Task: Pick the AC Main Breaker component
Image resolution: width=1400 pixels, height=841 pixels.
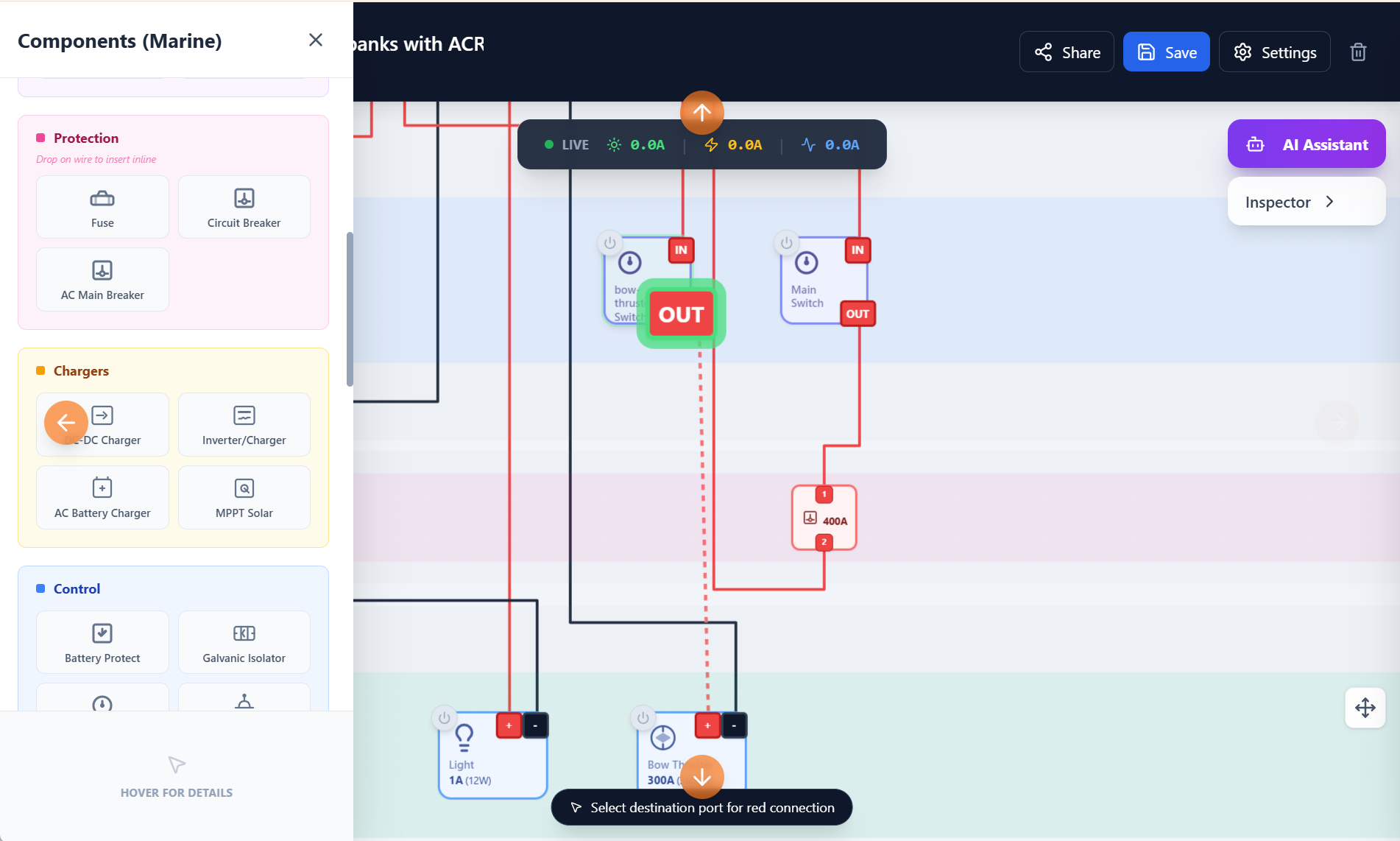Action: point(102,279)
